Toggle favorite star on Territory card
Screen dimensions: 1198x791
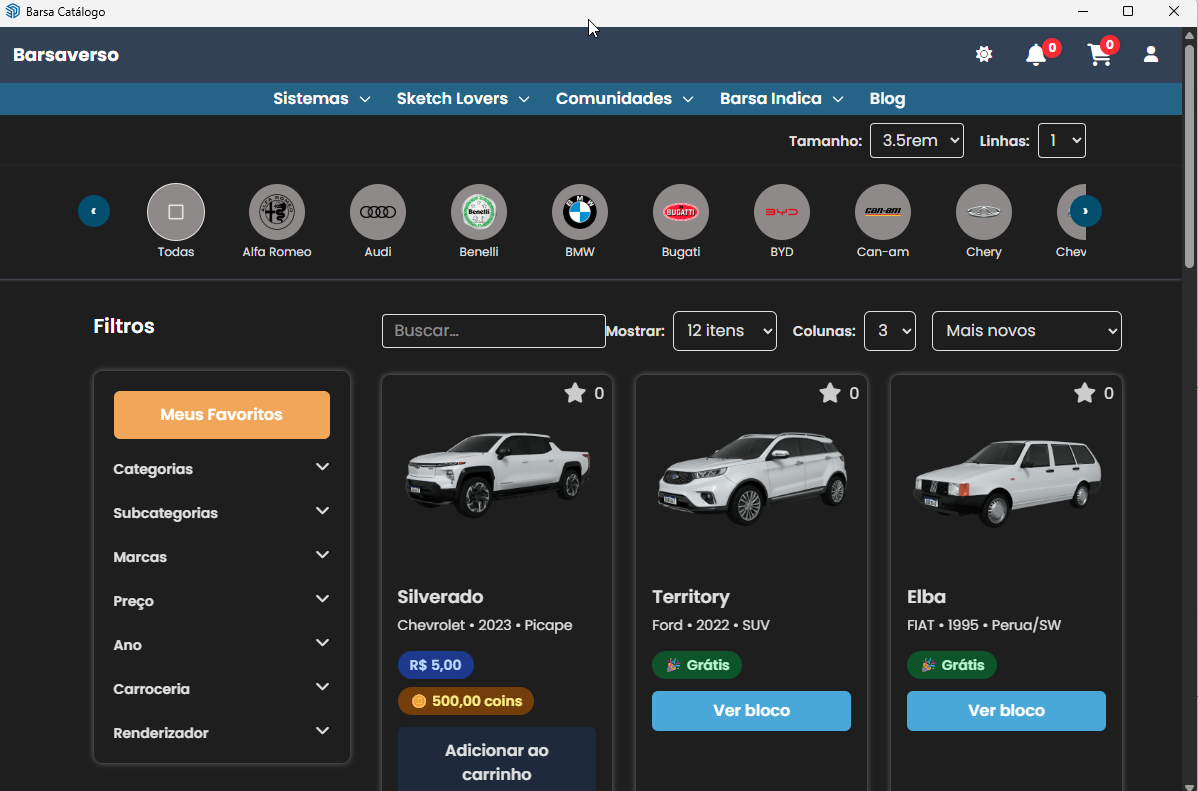click(830, 394)
